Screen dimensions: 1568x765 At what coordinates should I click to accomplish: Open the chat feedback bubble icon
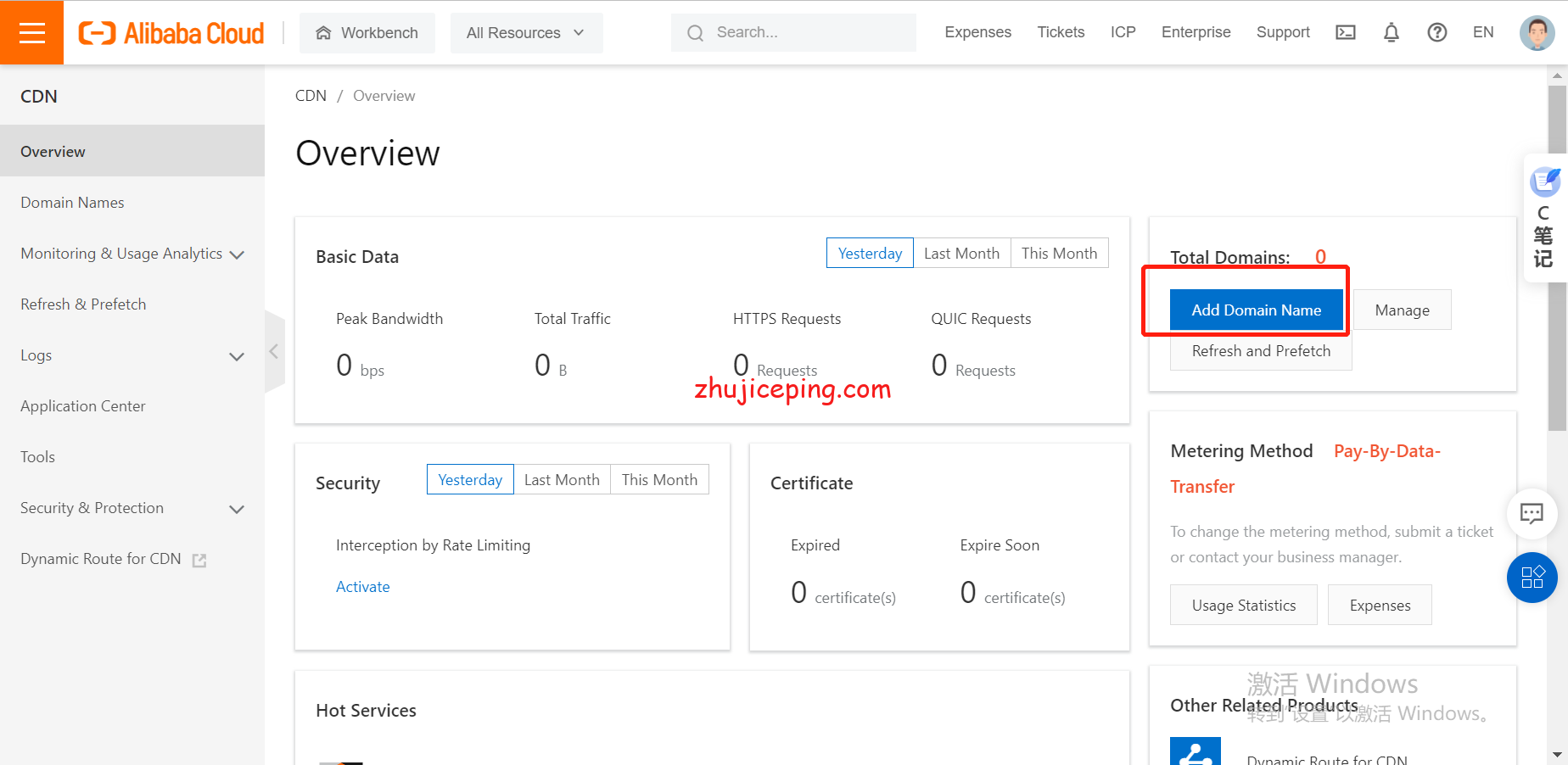[x=1532, y=513]
